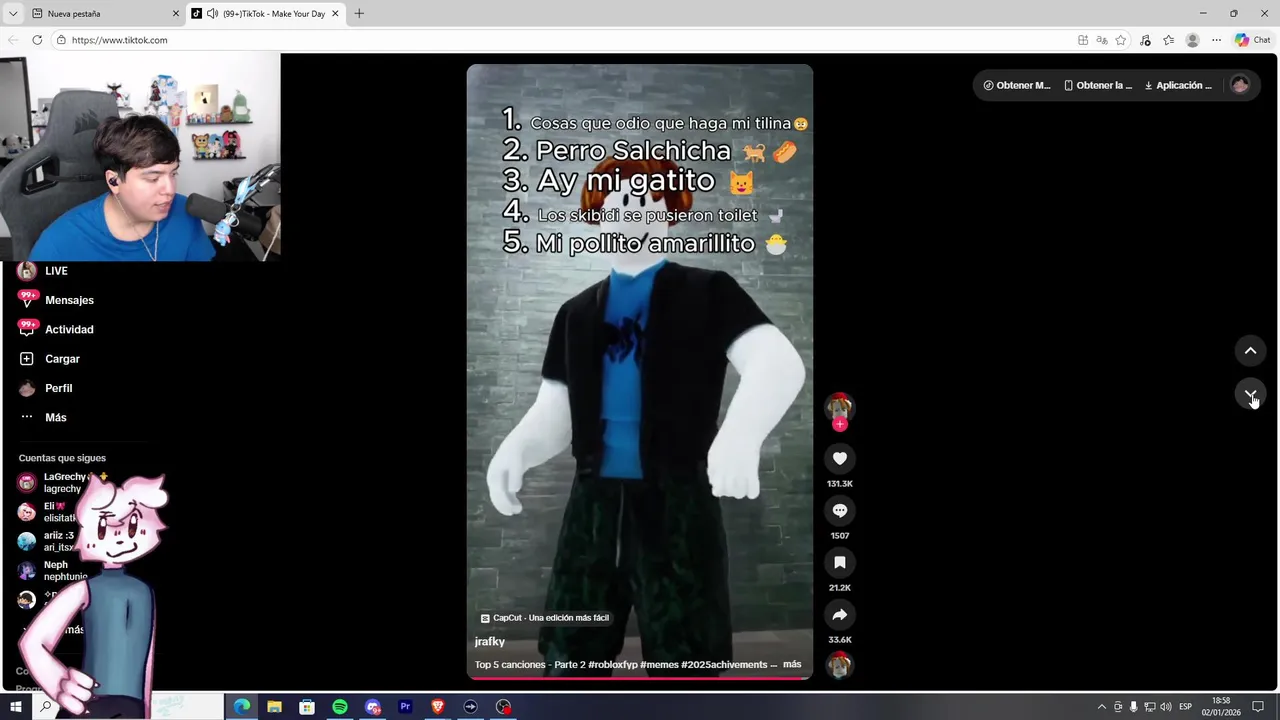Image resolution: width=1280 pixels, height=720 pixels.
Task: Click the video progress bar
Action: [x=640, y=678]
